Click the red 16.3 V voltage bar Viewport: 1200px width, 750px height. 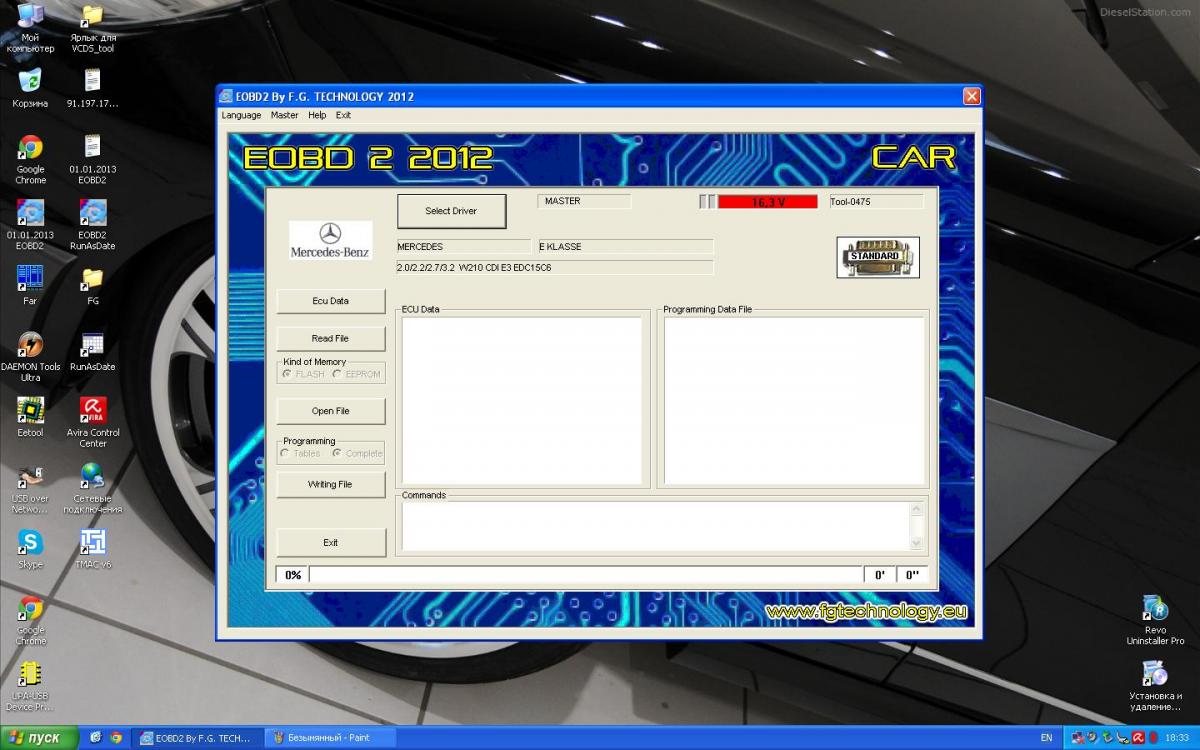point(767,202)
